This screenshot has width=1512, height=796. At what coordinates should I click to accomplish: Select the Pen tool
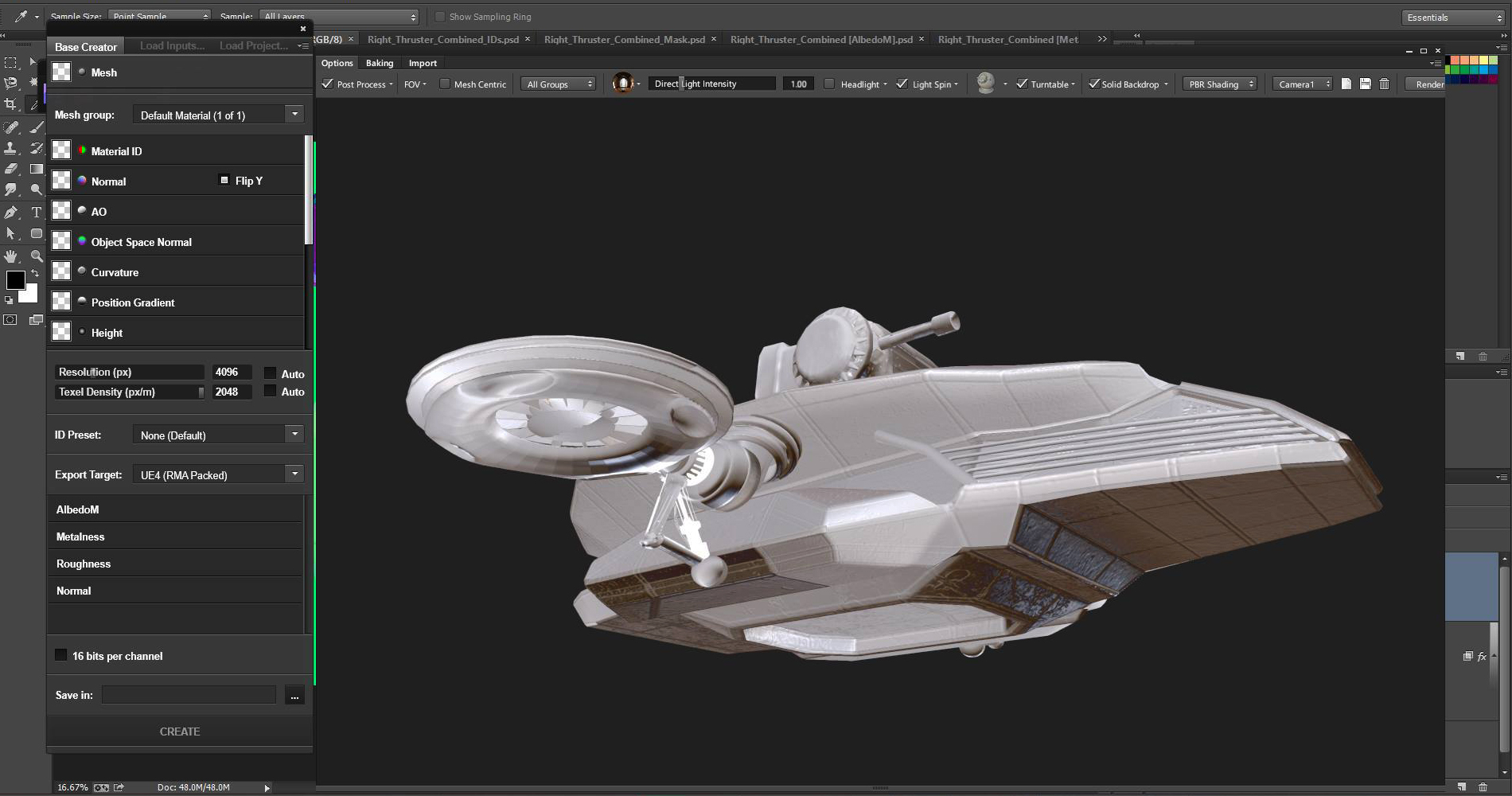point(10,213)
